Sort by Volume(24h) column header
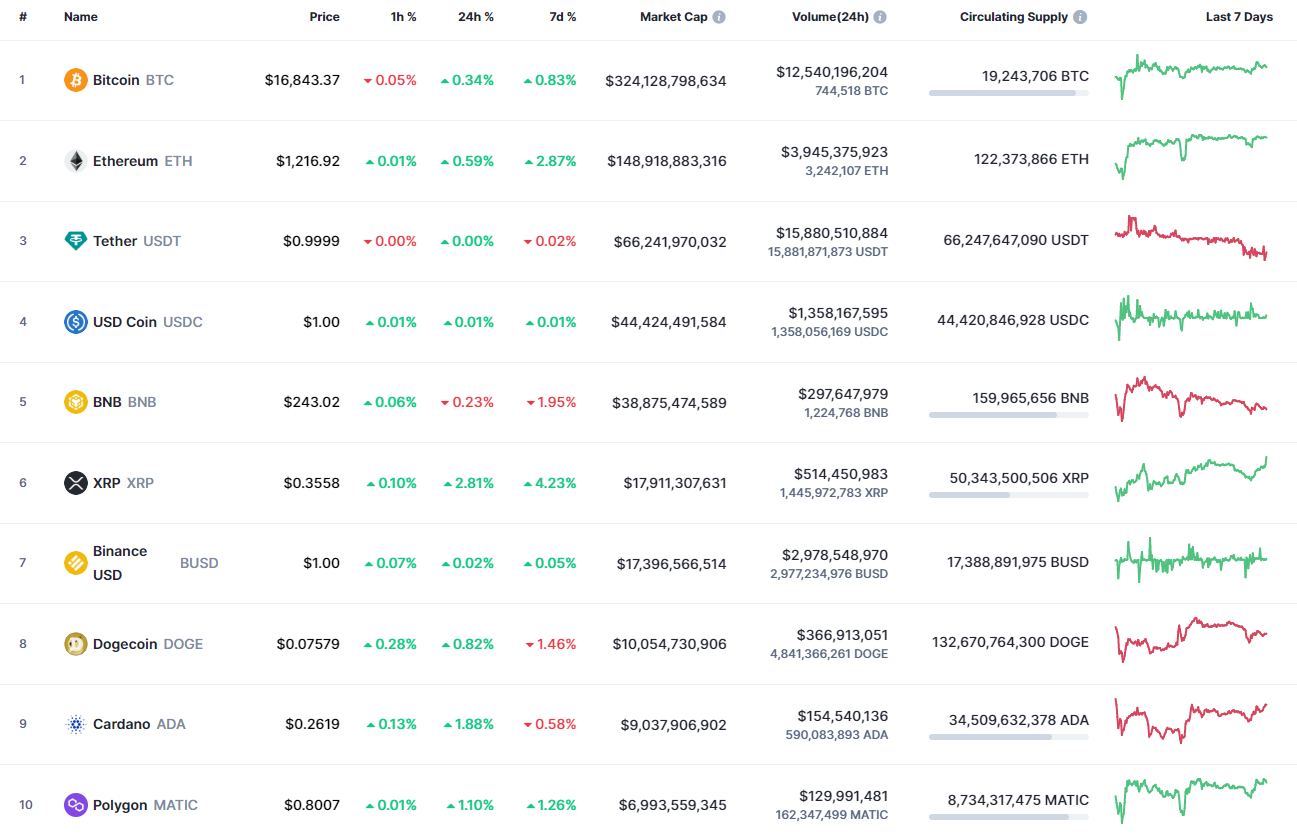The image size is (1297, 839). pyautogui.click(x=830, y=17)
